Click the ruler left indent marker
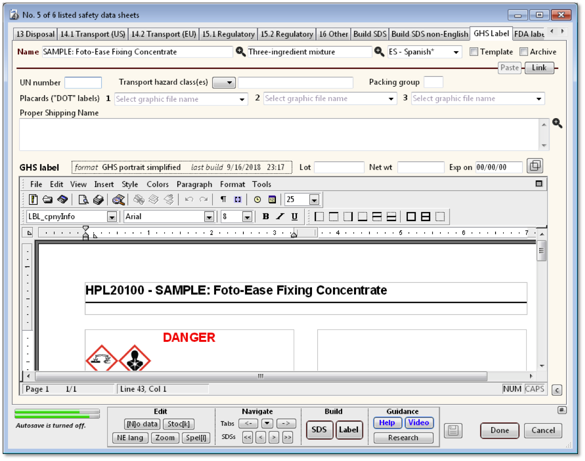Image resolution: width=585 pixels, height=461 pixels. (x=85, y=236)
